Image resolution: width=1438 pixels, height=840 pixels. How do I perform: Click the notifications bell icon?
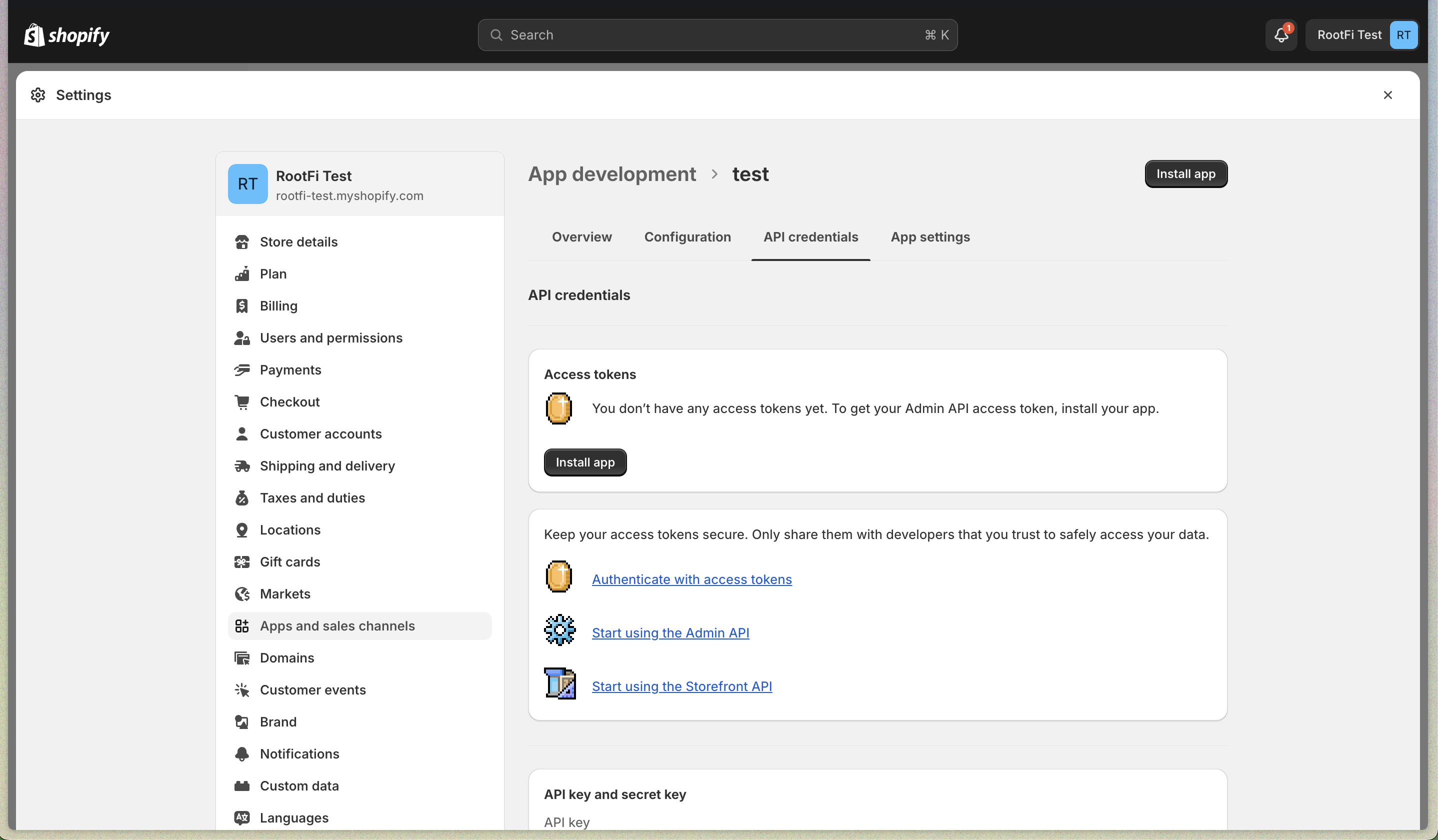pos(1281,35)
